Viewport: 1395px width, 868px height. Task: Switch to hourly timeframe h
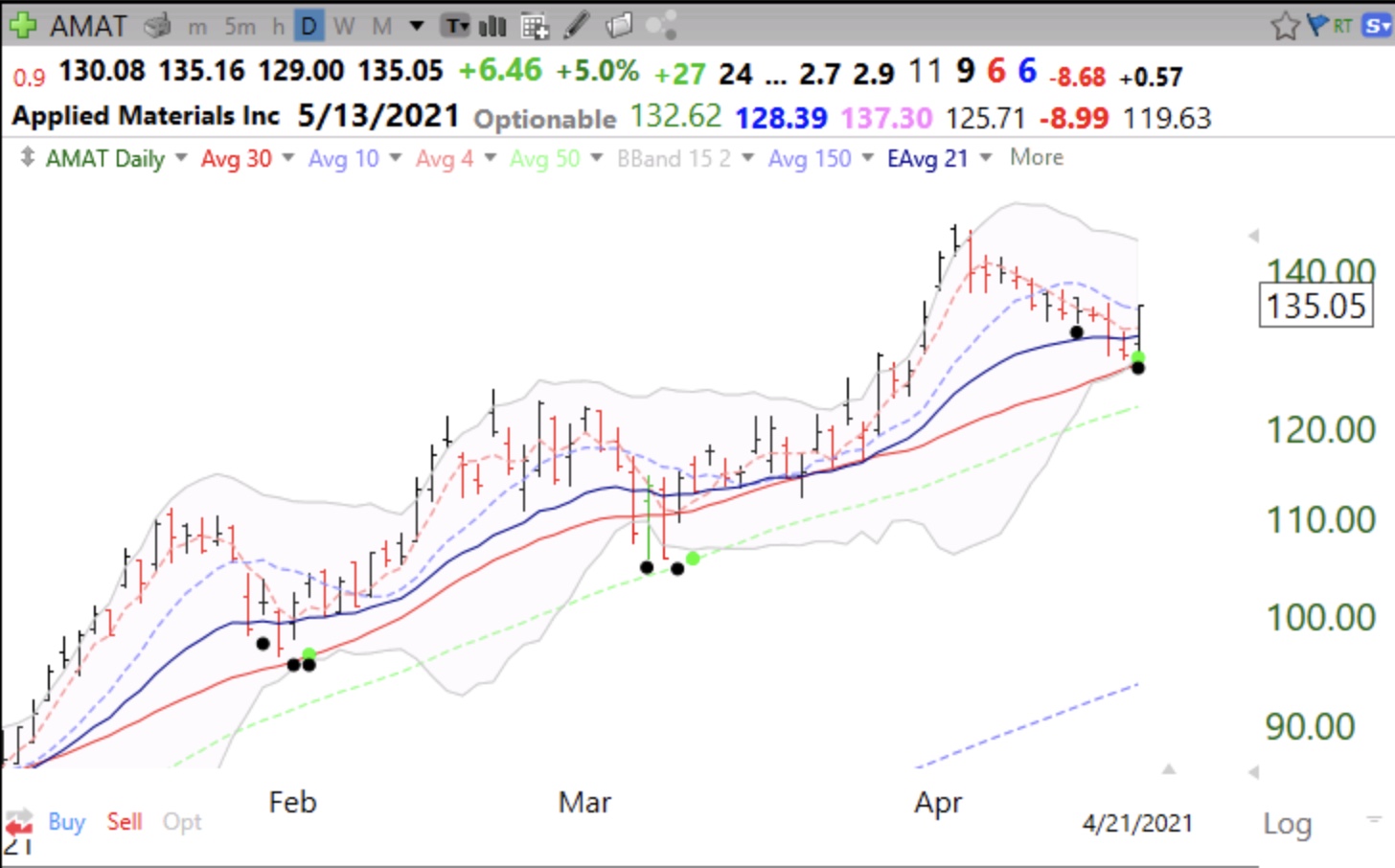coord(279,26)
